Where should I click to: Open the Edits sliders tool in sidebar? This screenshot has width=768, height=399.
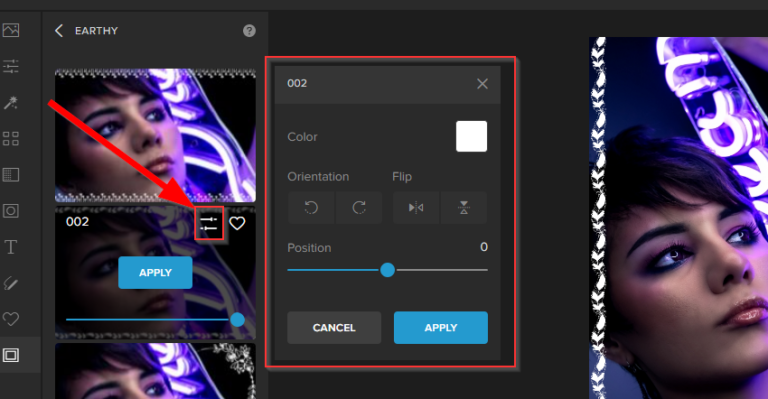click(11, 66)
